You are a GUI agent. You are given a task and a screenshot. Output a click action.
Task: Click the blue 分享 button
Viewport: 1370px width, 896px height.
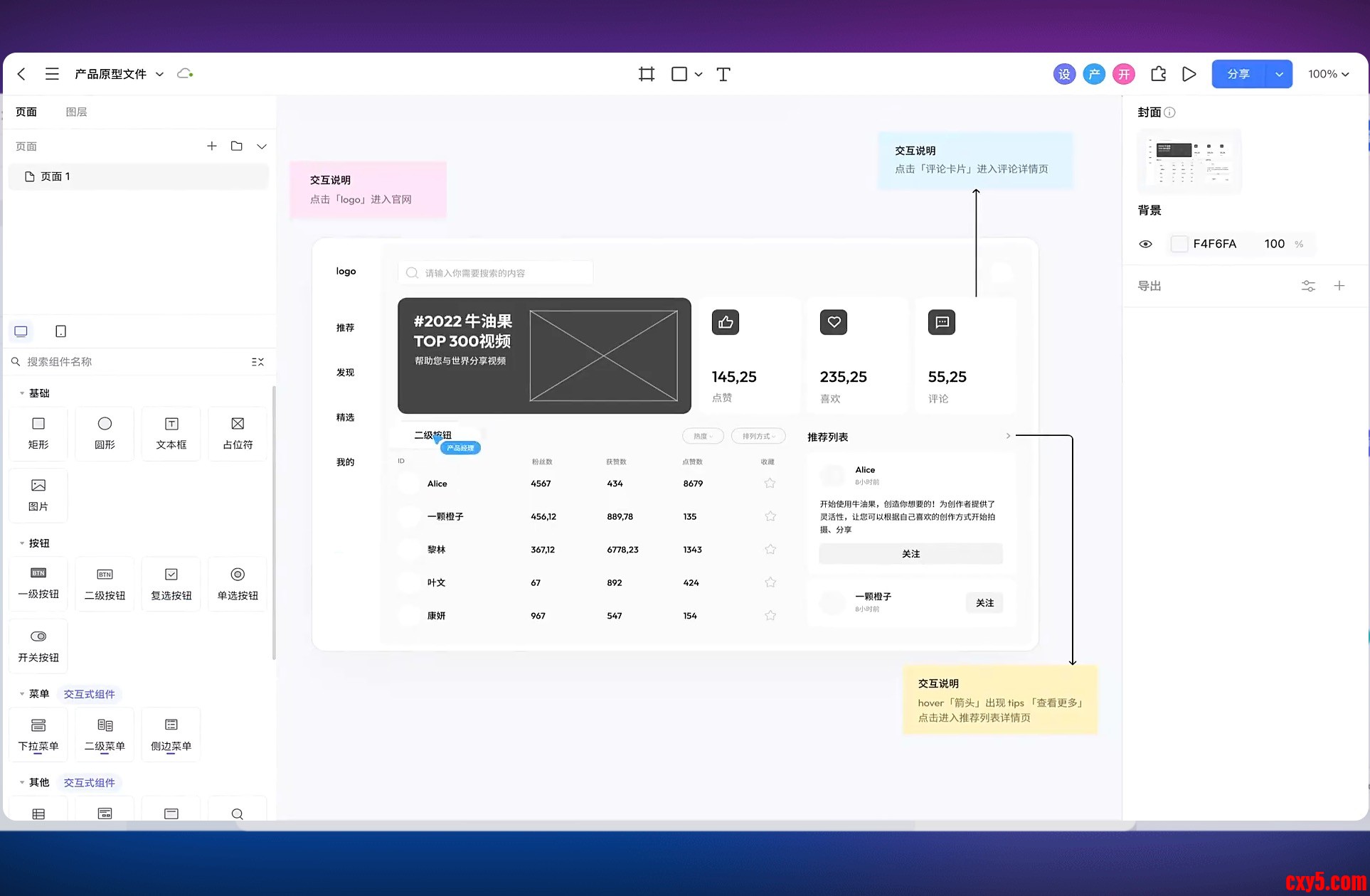1238,74
